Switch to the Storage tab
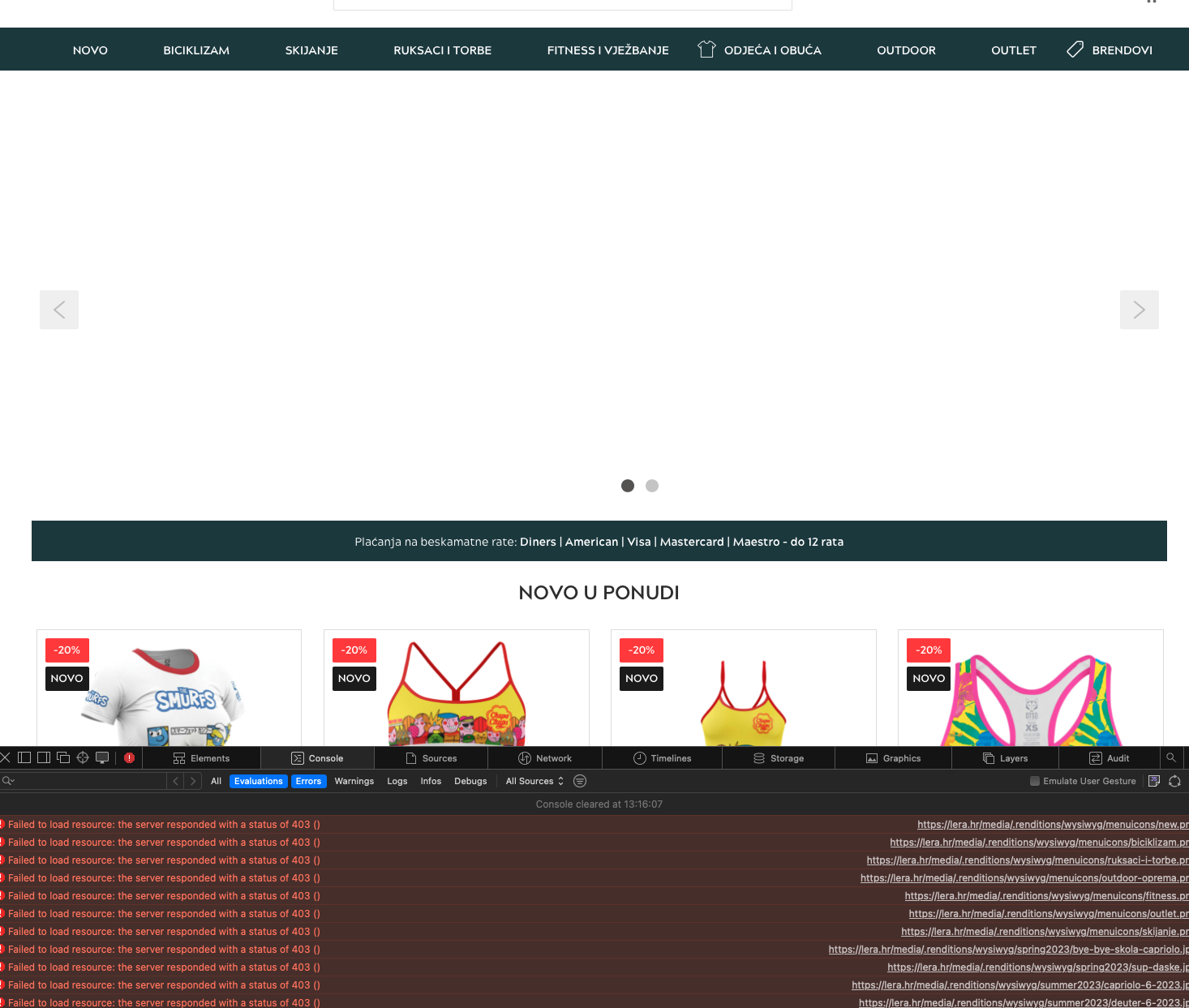The width and height of the screenshot is (1189, 1008). 779,757
